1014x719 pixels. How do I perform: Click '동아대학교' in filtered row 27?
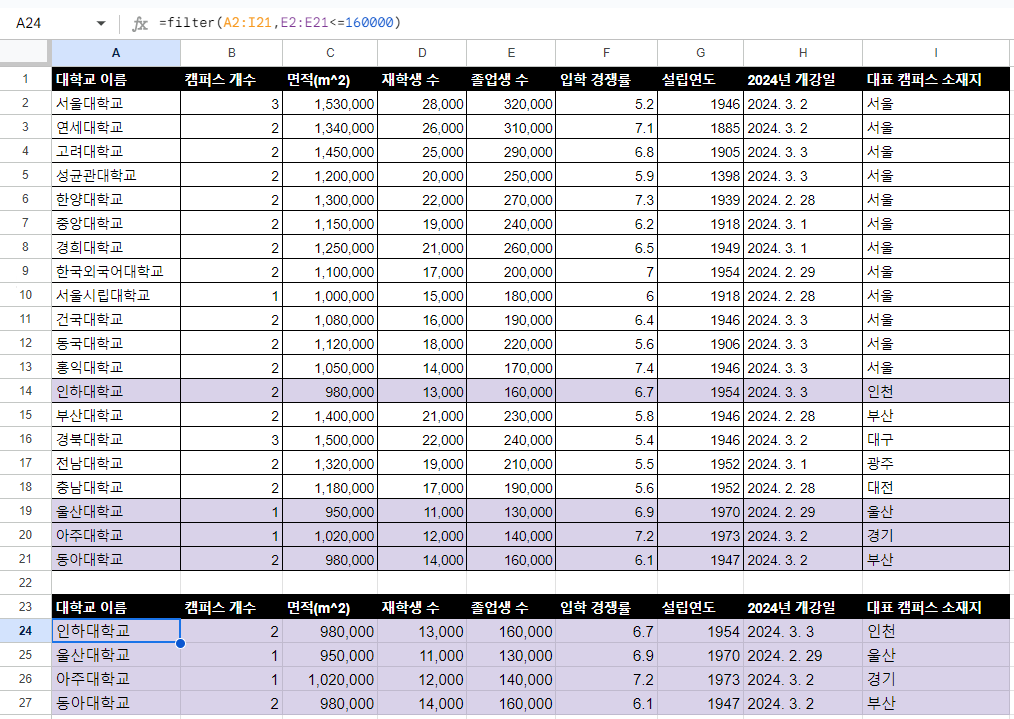point(116,703)
